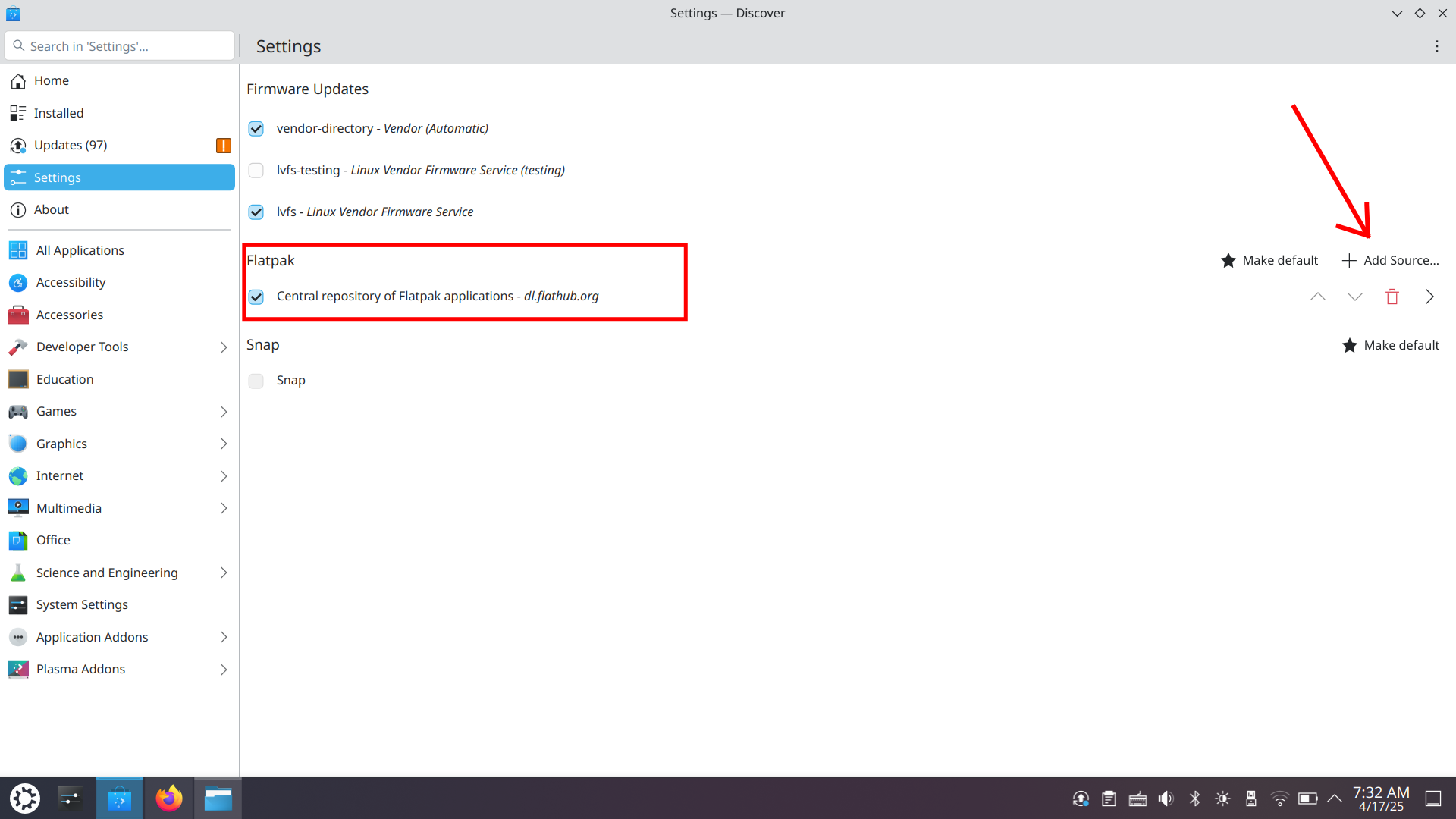
Task: Open Updates (97) in sidebar
Action: (119, 145)
